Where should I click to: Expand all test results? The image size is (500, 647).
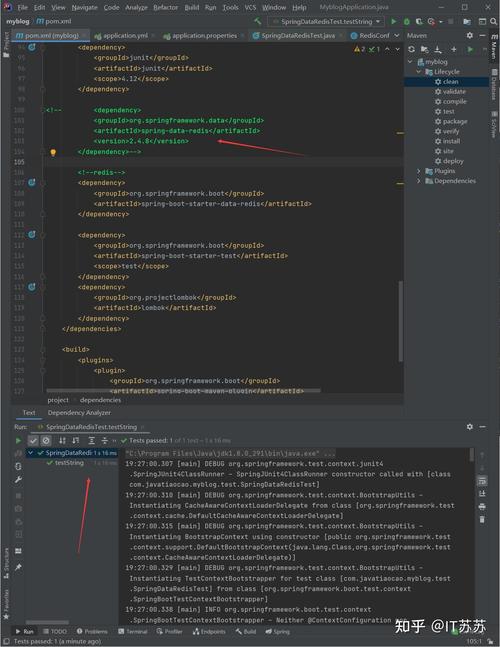(x=92, y=441)
